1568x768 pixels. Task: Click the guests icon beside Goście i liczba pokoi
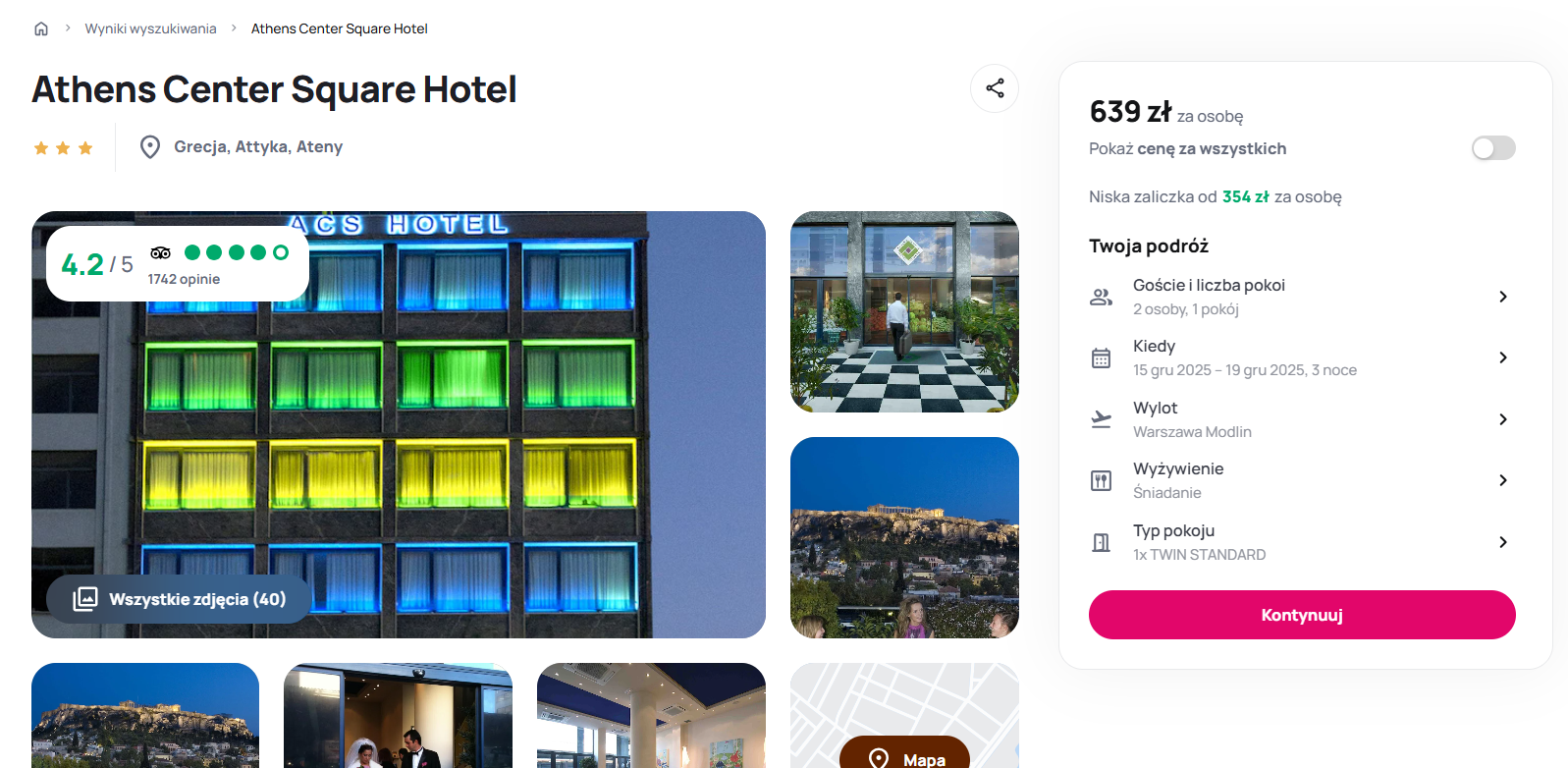tap(1102, 297)
